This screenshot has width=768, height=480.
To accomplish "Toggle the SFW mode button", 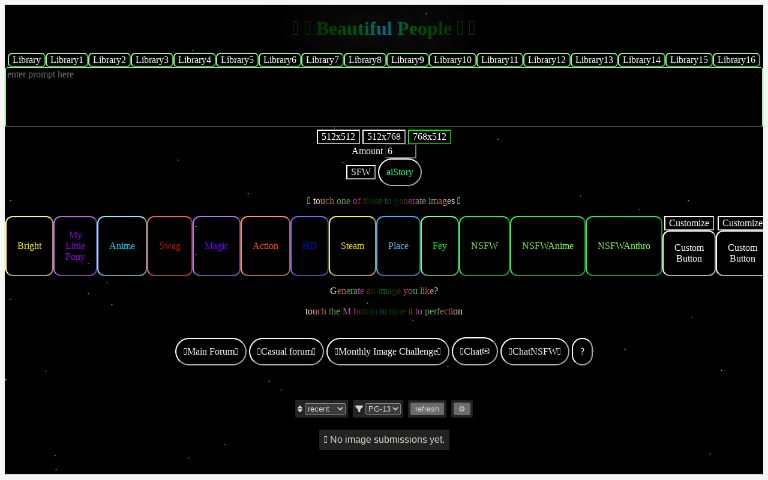I will pos(360,172).
